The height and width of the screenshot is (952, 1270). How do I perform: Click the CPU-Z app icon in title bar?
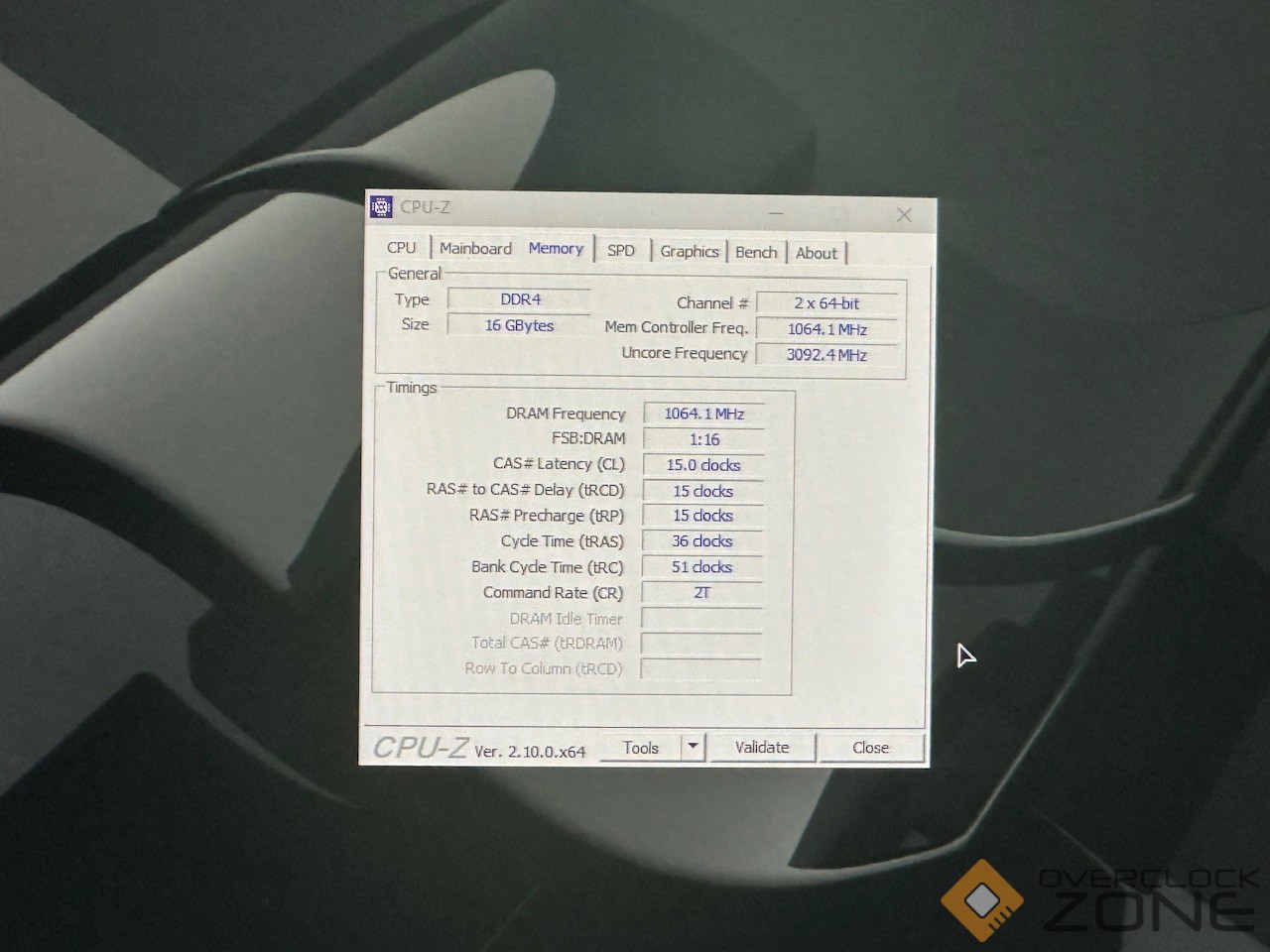coord(381,206)
